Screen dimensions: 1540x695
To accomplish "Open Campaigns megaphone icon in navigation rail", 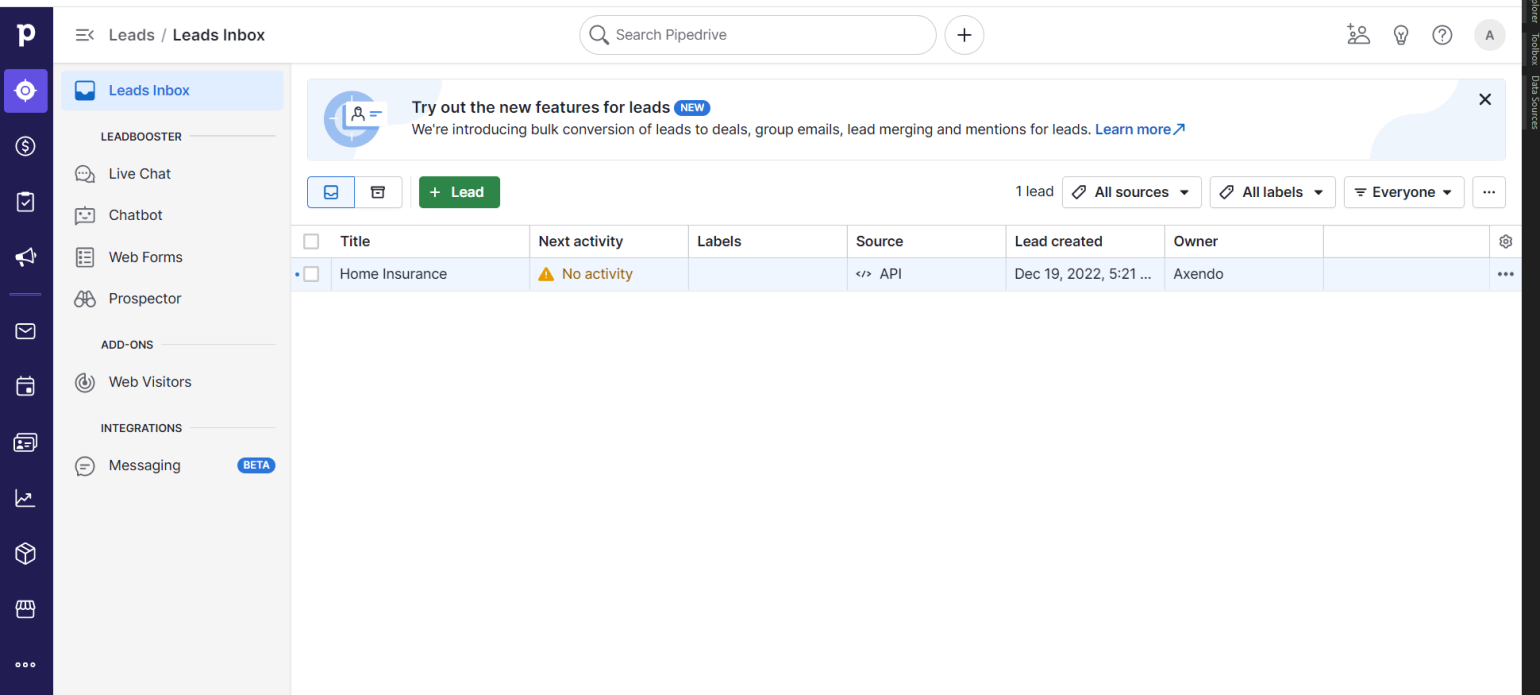I will pyautogui.click(x=26, y=257).
